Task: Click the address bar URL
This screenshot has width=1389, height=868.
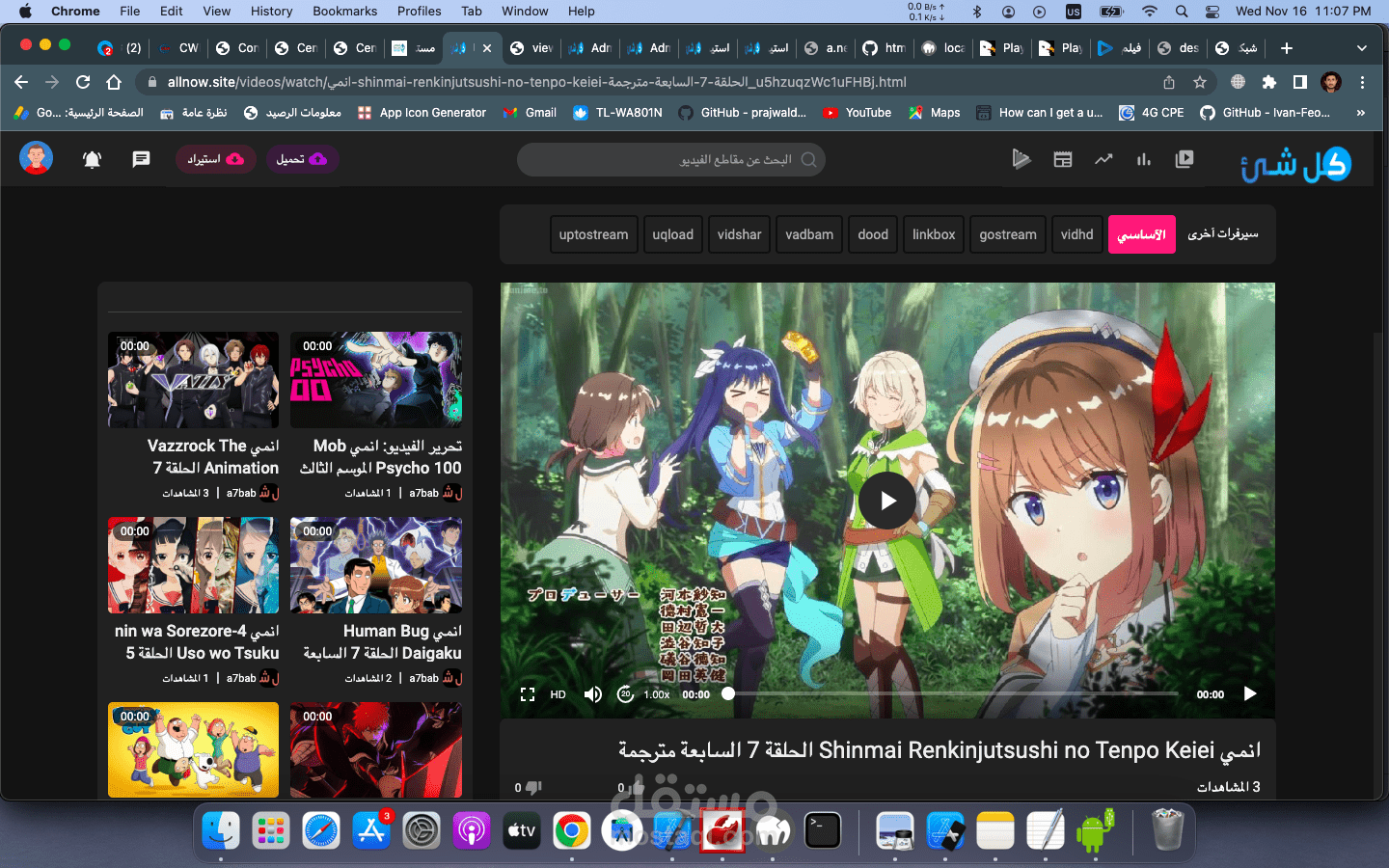Action: (x=537, y=82)
